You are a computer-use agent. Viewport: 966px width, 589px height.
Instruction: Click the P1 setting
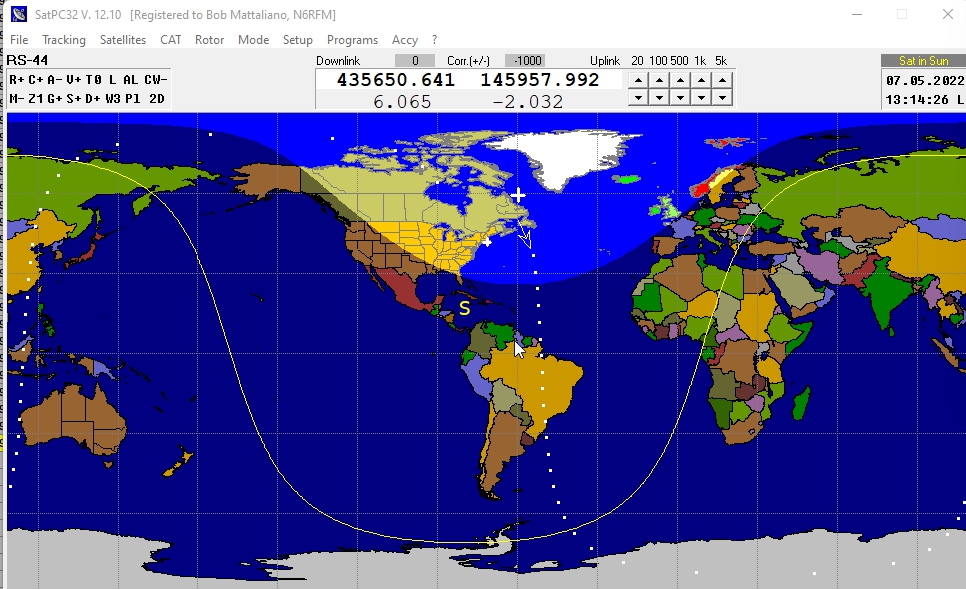[x=132, y=99]
